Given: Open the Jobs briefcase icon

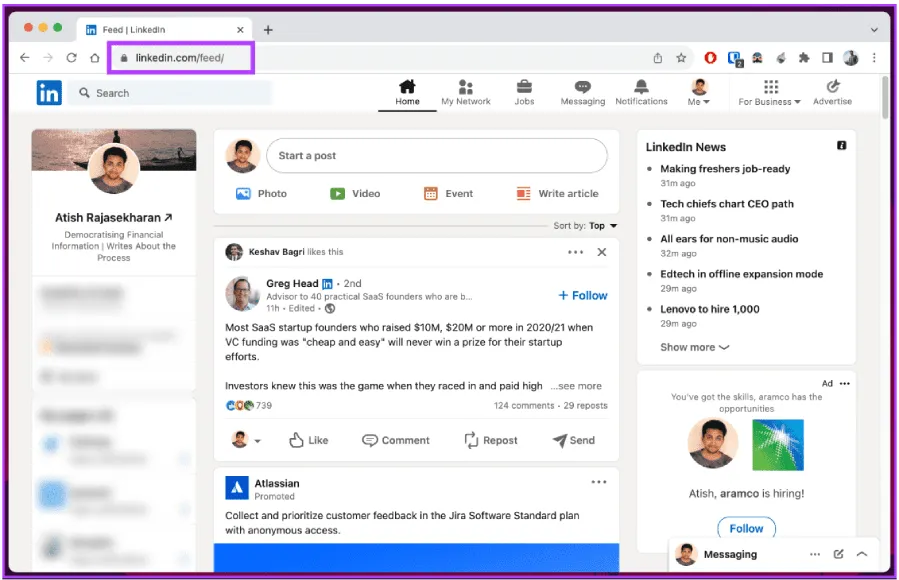Looking at the screenshot, I should coord(524,87).
